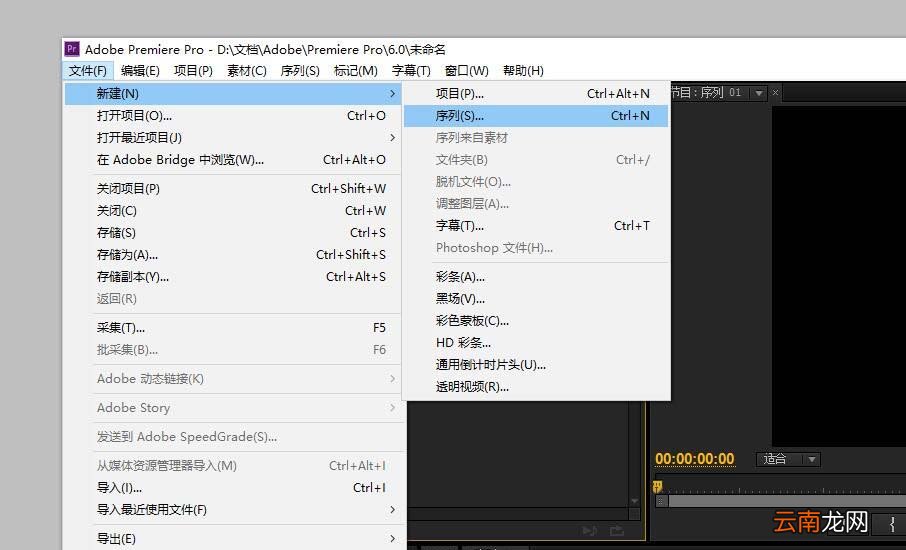Viewport: 906px width, 550px height.
Task: Select 彩条(A)... in the submenu
Action: pos(536,277)
